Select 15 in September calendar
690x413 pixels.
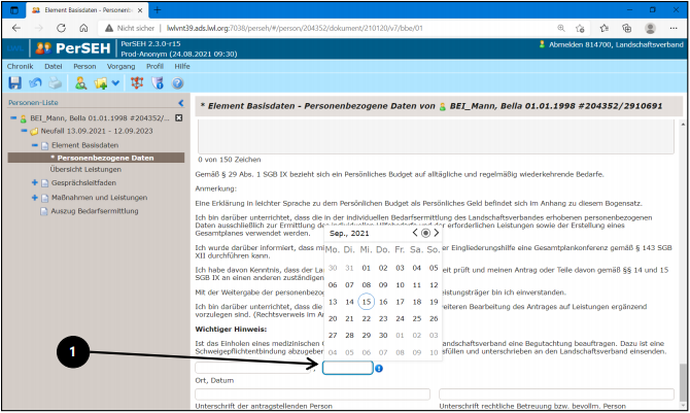click(366, 302)
